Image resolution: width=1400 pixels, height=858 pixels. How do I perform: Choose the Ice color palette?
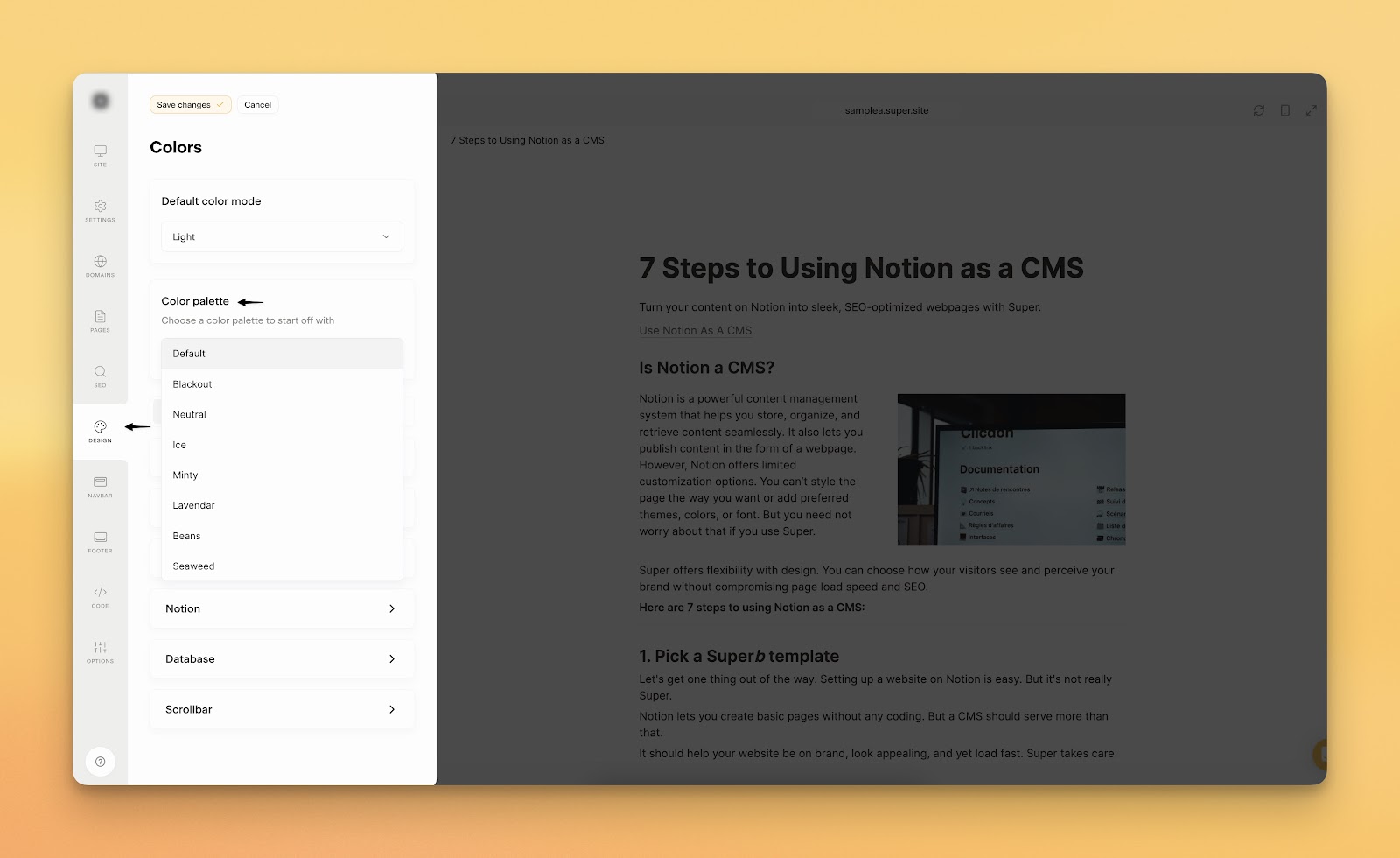tap(282, 445)
